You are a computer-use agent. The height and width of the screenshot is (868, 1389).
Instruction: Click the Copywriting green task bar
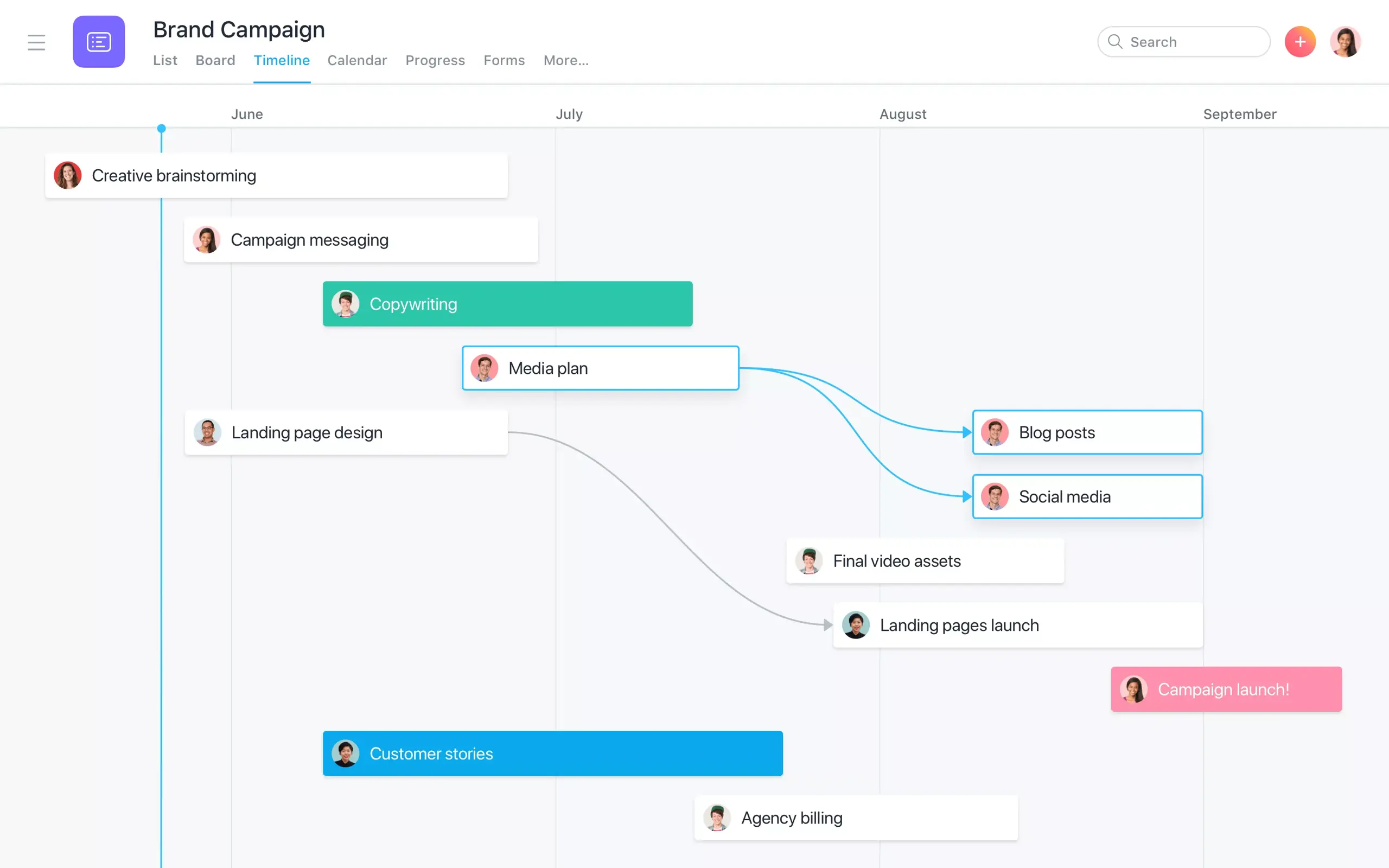pos(507,303)
